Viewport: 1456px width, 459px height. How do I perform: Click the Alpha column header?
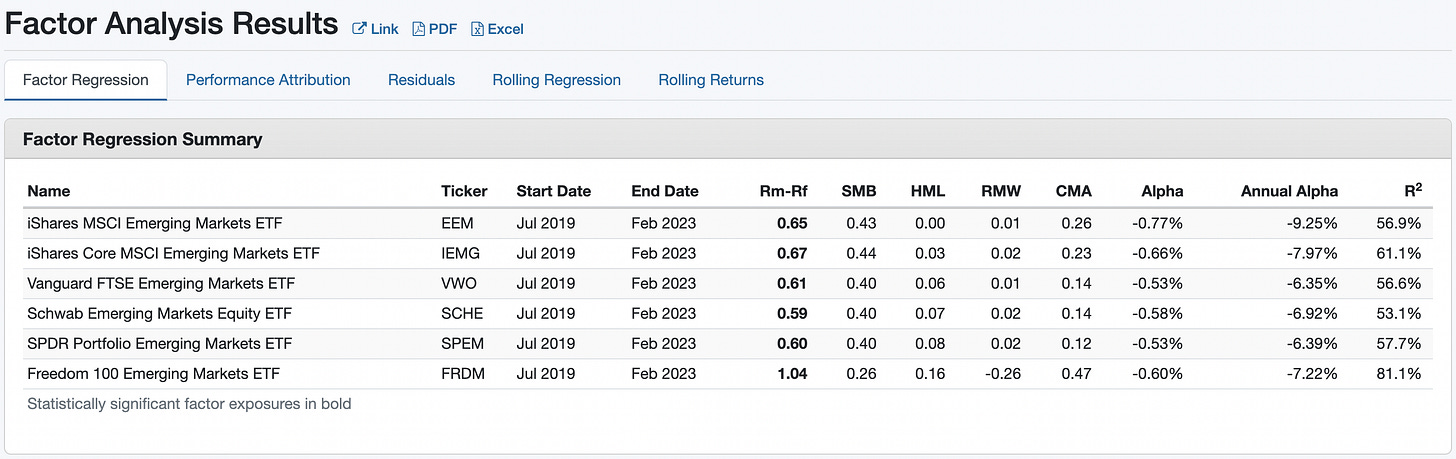tap(1162, 191)
